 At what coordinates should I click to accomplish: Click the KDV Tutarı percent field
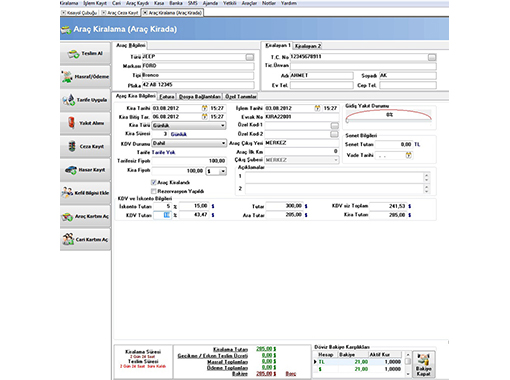pos(162,215)
